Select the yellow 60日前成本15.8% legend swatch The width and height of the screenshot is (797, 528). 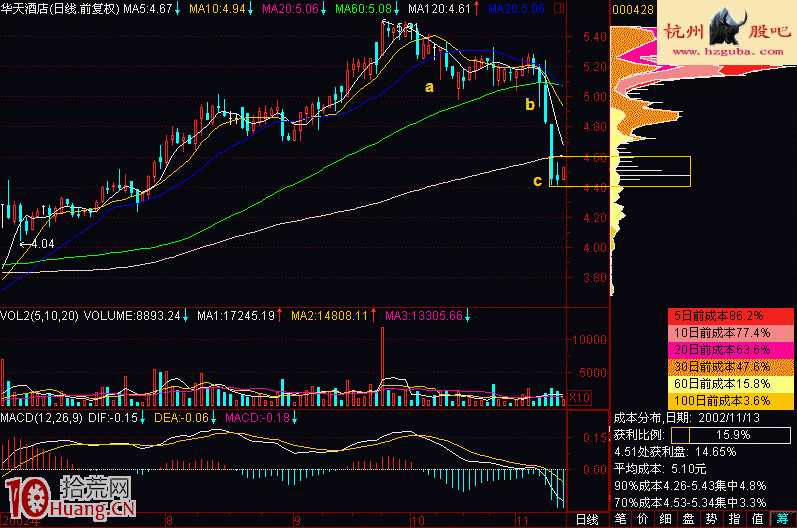[x=731, y=384]
